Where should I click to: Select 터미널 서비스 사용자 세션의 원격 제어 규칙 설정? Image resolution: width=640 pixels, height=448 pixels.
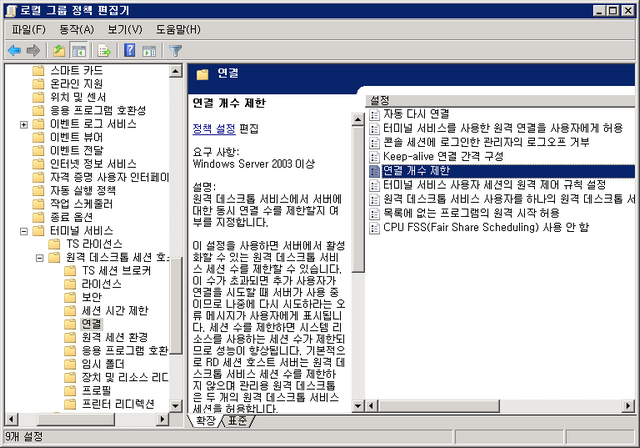(494, 185)
